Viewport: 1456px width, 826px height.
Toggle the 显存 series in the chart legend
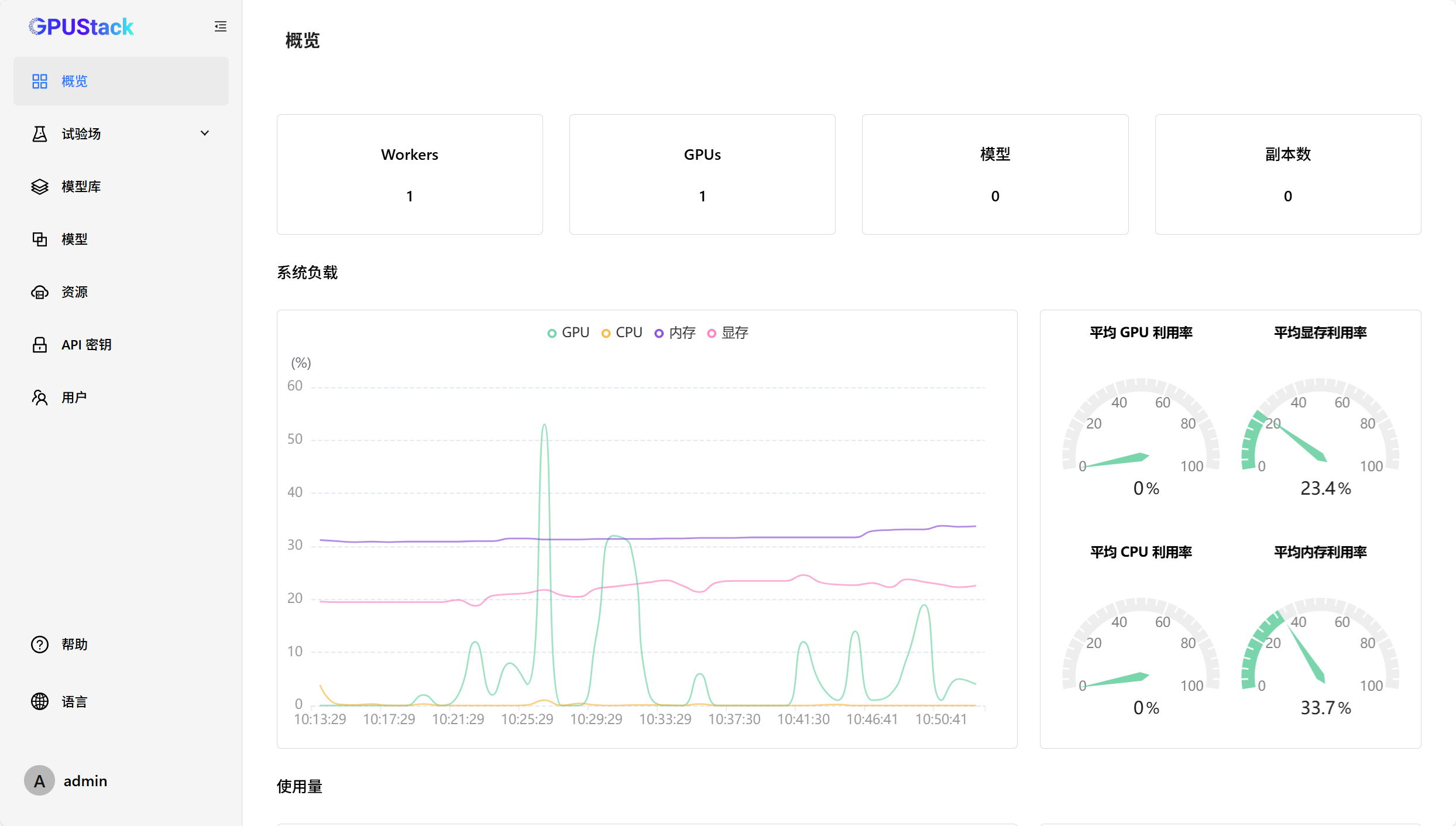click(x=728, y=333)
